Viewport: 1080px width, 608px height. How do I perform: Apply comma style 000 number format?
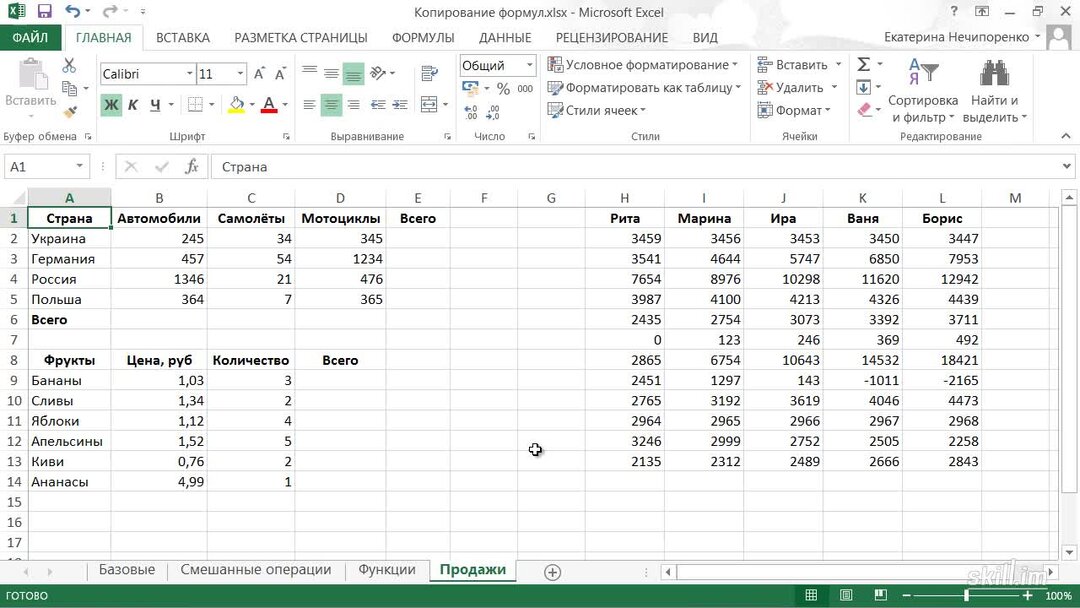[x=525, y=89]
